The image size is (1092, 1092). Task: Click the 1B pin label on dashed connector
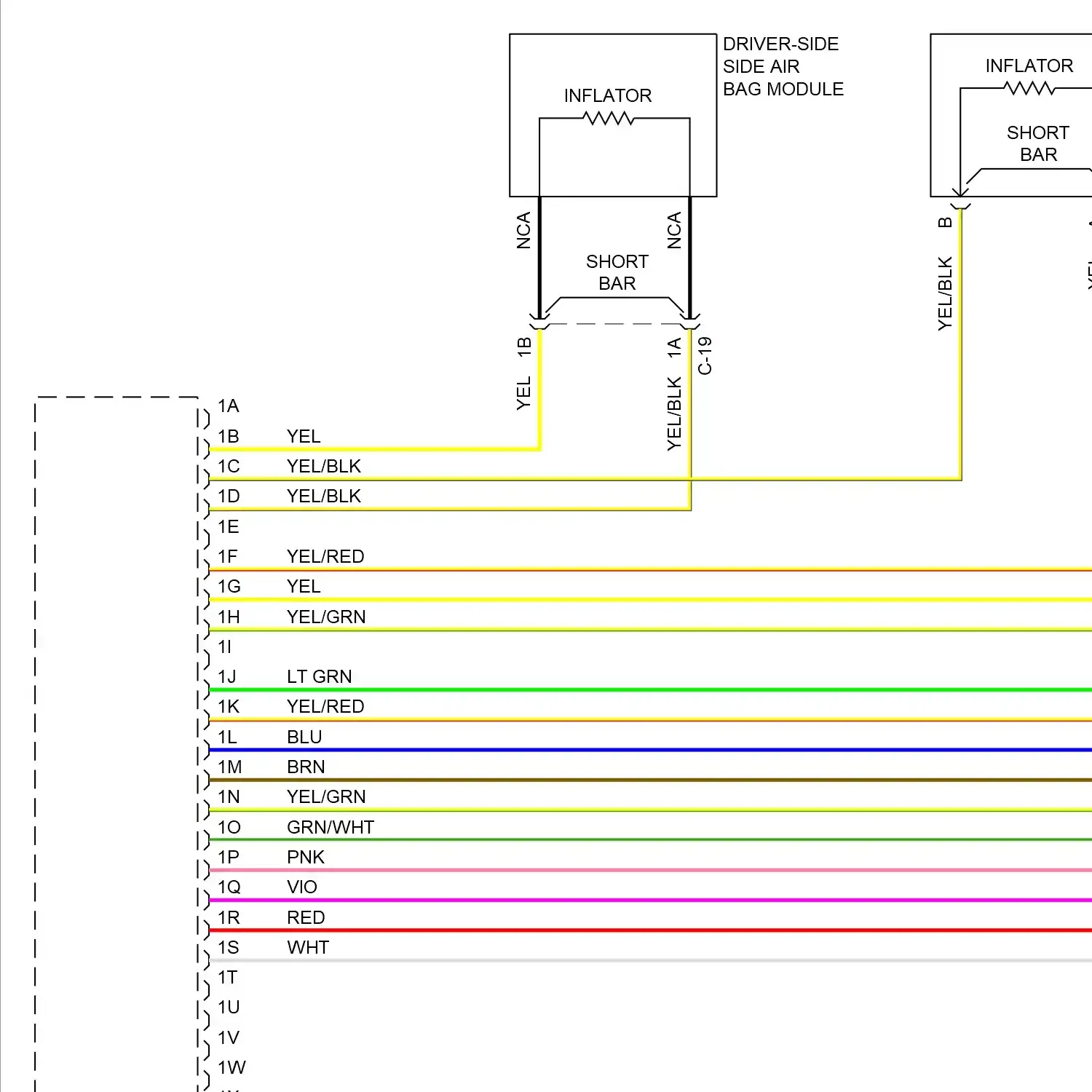coord(229,436)
